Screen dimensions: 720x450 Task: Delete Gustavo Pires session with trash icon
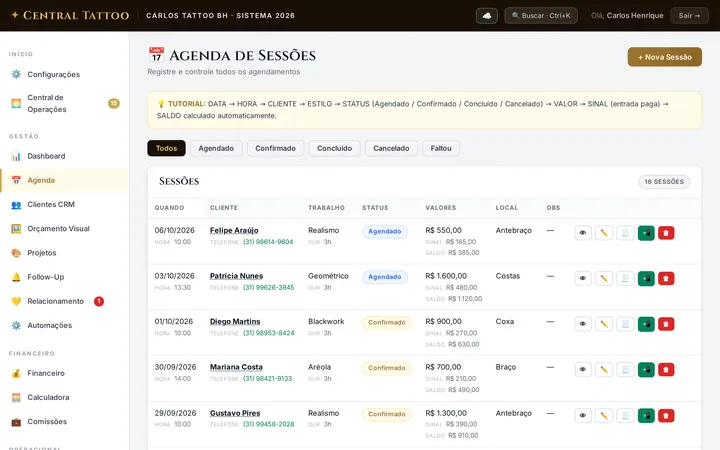click(x=666, y=416)
